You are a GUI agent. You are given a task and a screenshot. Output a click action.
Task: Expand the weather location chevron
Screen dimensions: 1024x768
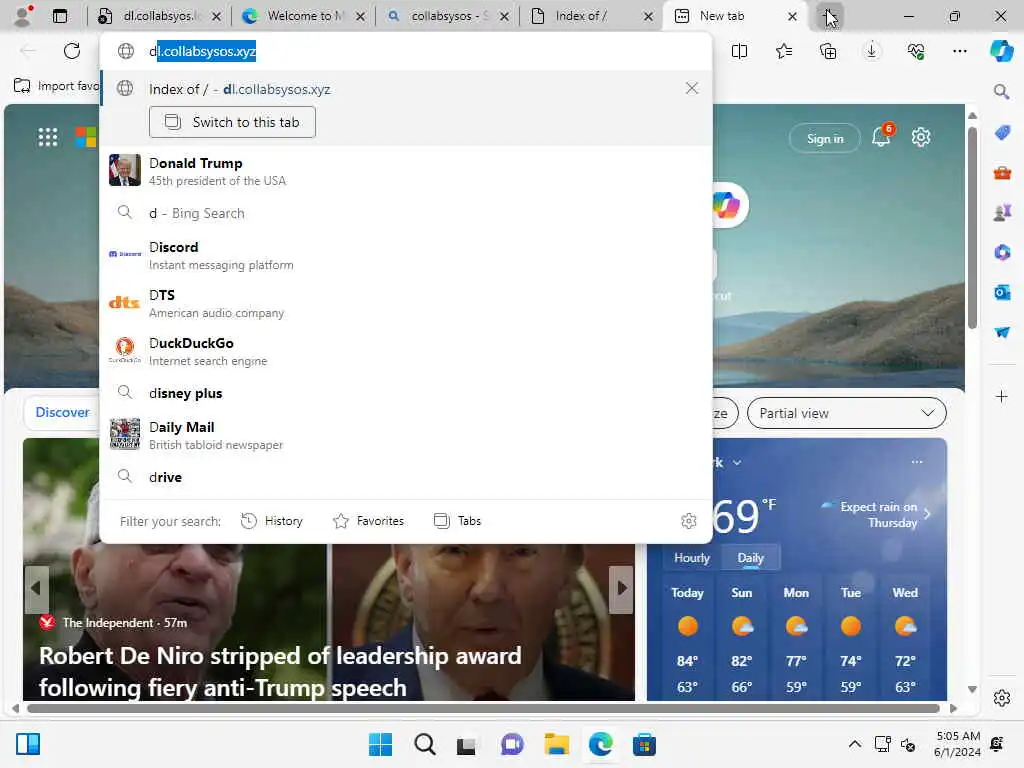737,462
